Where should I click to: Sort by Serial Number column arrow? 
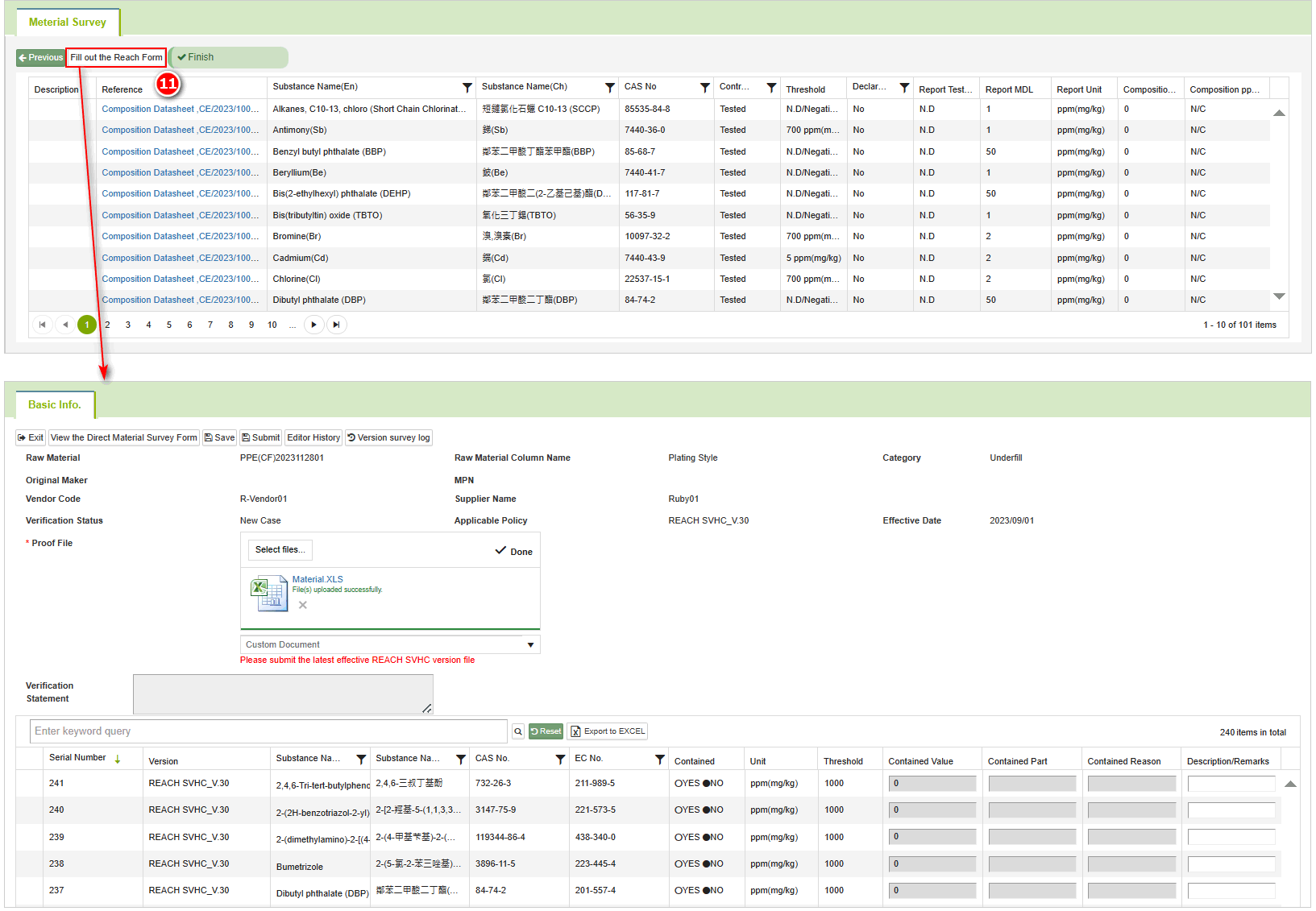point(118,760)
